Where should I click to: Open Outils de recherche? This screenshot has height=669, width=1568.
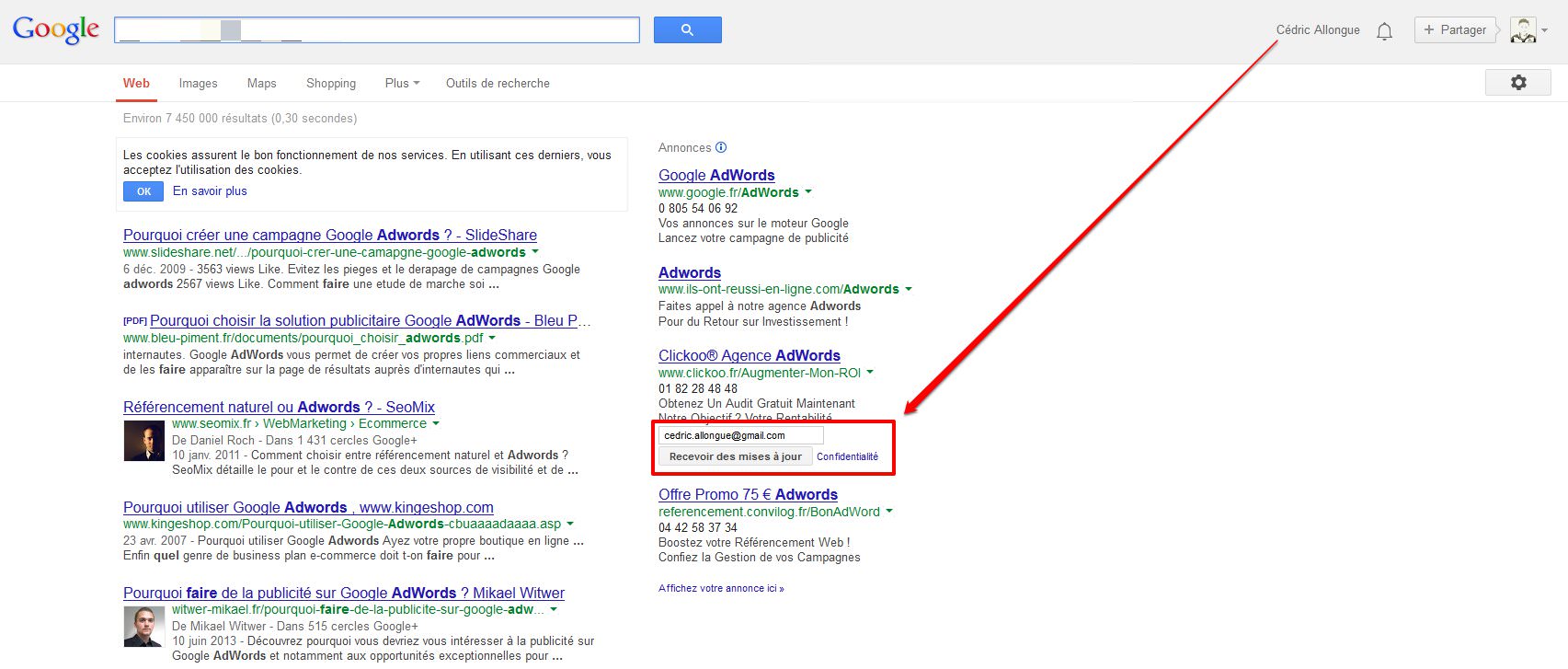coord(498,83)
